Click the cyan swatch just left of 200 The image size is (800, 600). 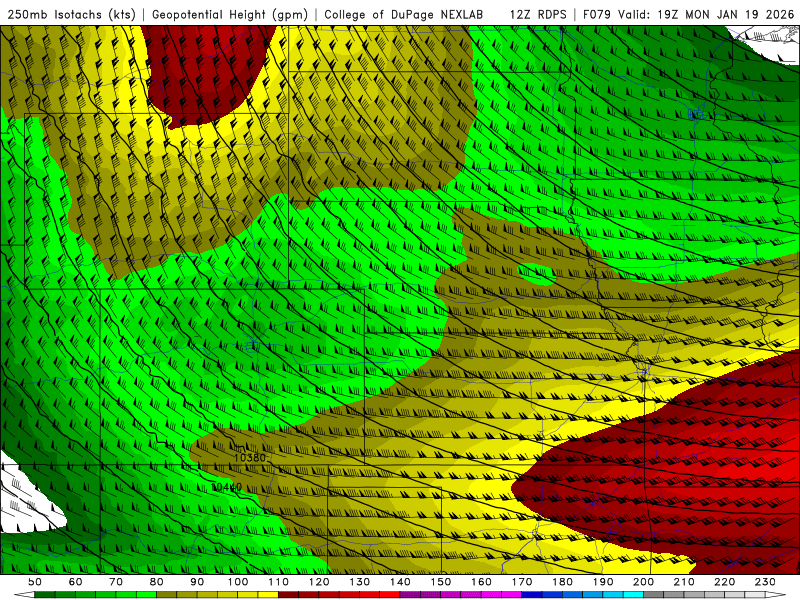tap(633, 595)
